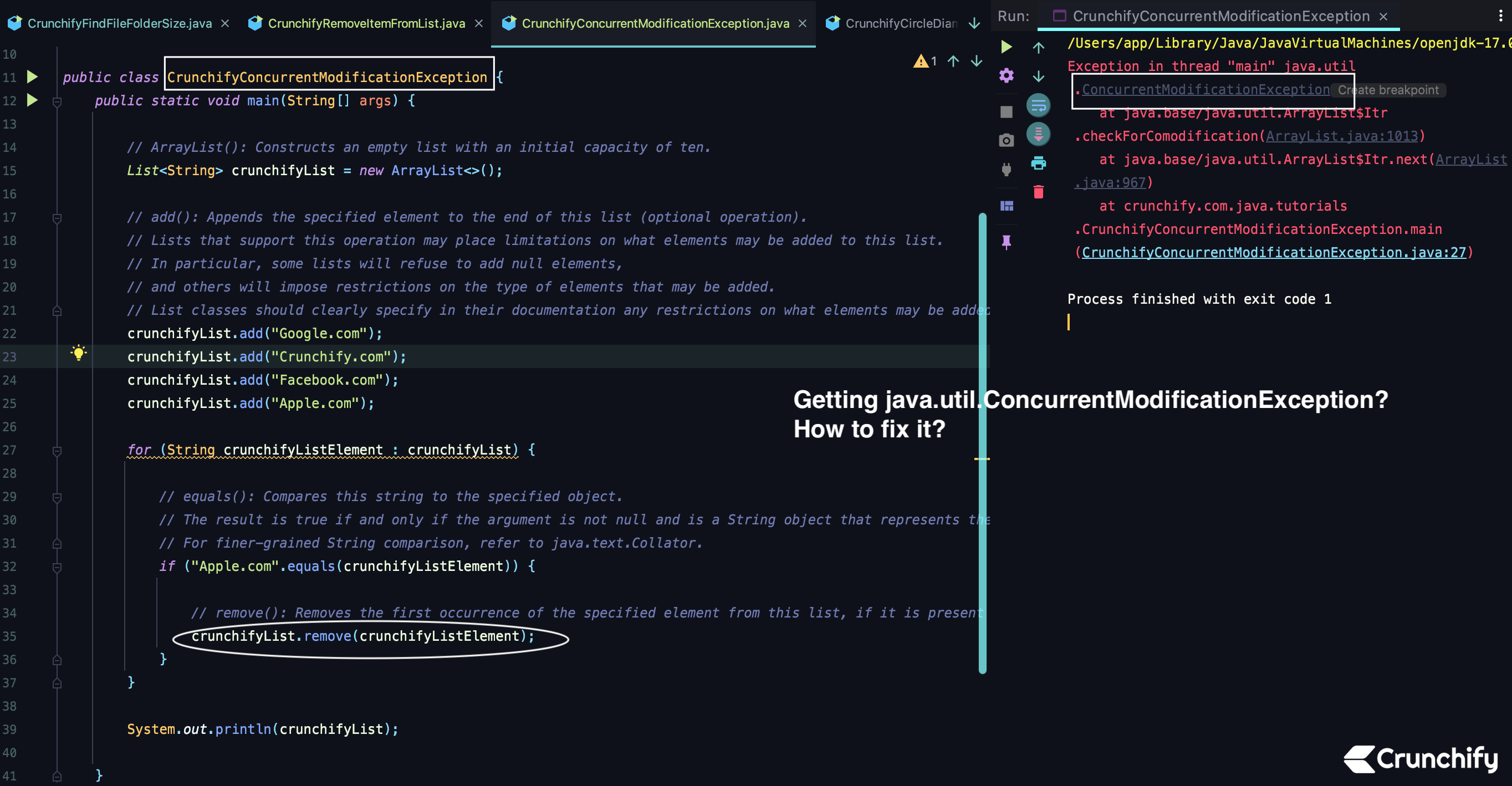The image size is (1512, 786).
Task: Show hidden editor tabs dropdown arrow
Action: pos(974,23)
